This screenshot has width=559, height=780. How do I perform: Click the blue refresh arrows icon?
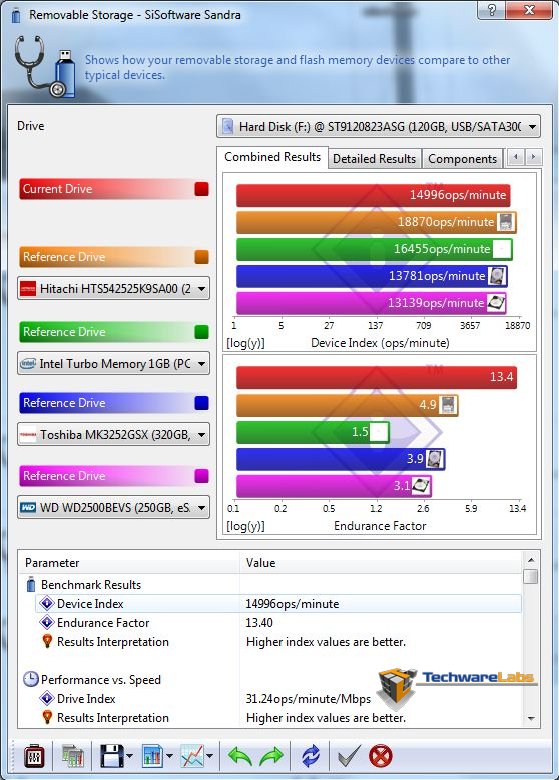[311, 756]
